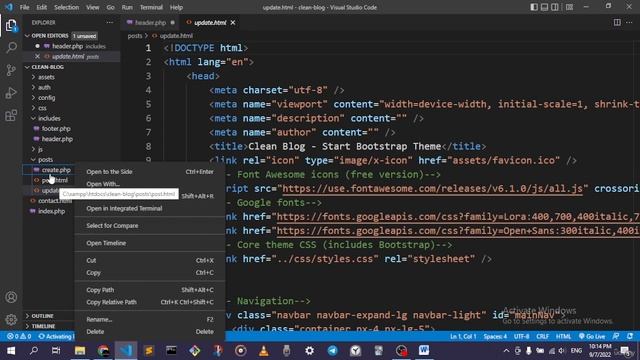Click the notifications bell in status bar
Image resolution: width=640 pixels, height=360 pixels.
(x=630, y=337)
